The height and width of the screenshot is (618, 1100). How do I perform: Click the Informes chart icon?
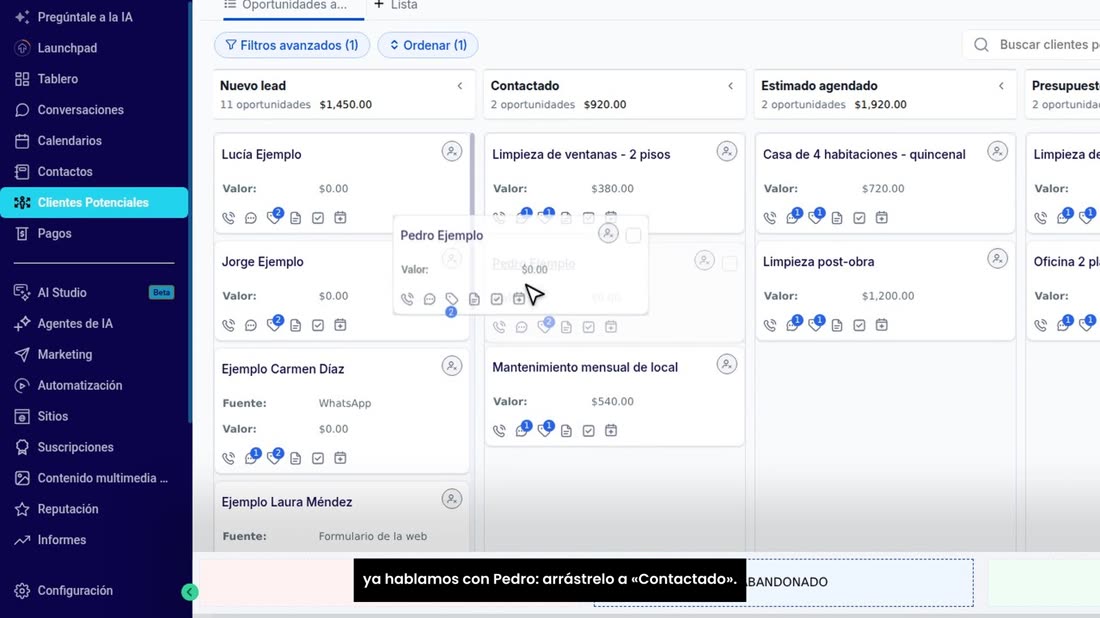coord(22,539)
